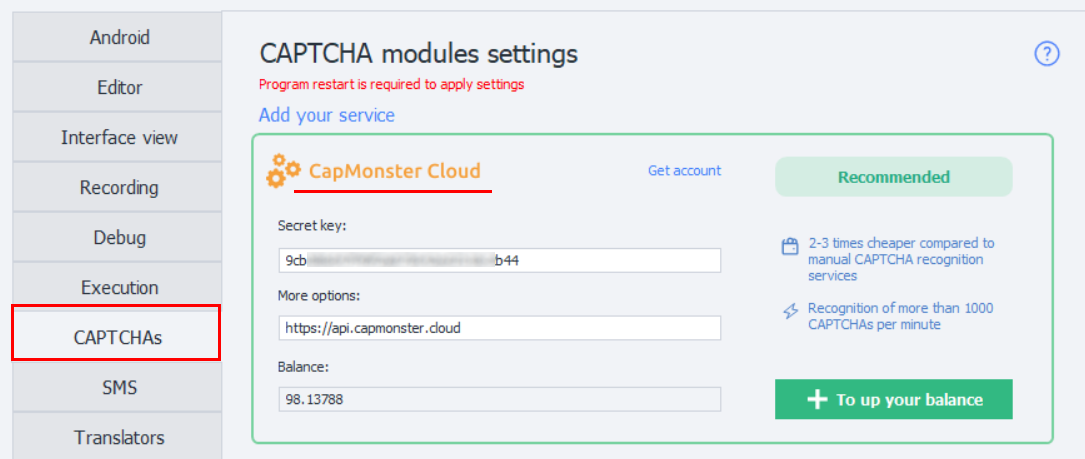Switch to Translators tab
Screen dimensions: 1085x459
pyautogui.click(x=119, y=437)
